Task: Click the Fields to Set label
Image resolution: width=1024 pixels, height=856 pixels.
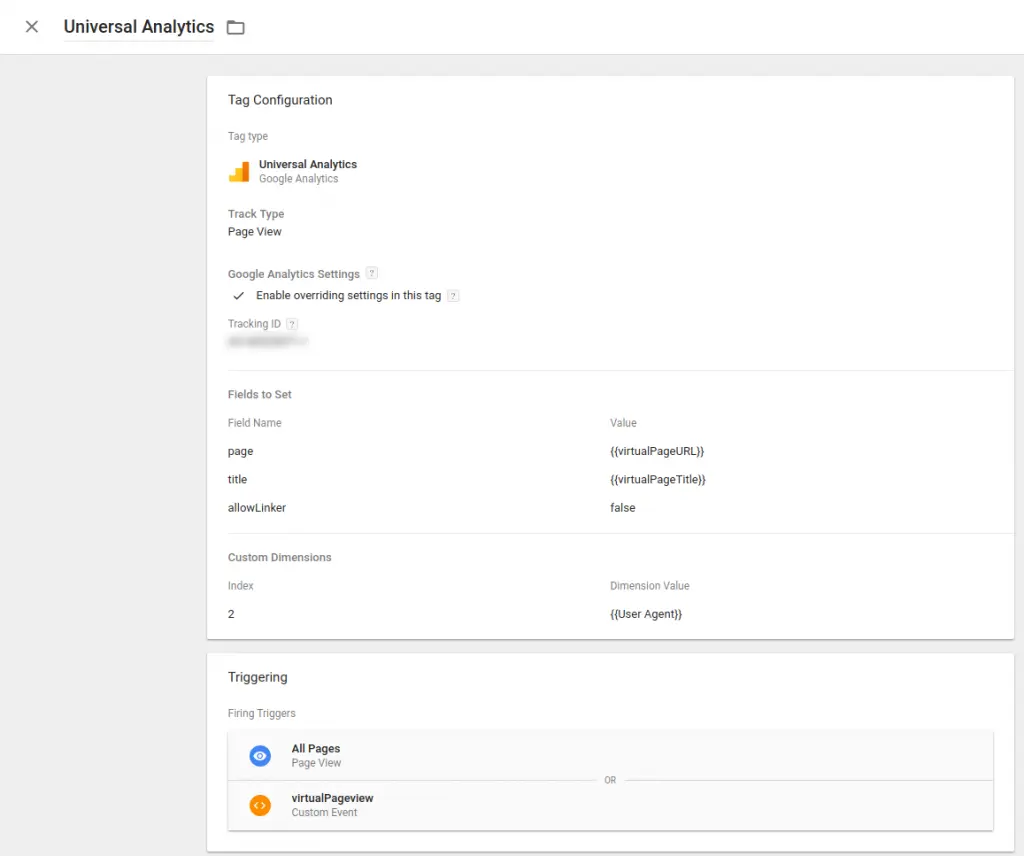Action: point(259,394)
